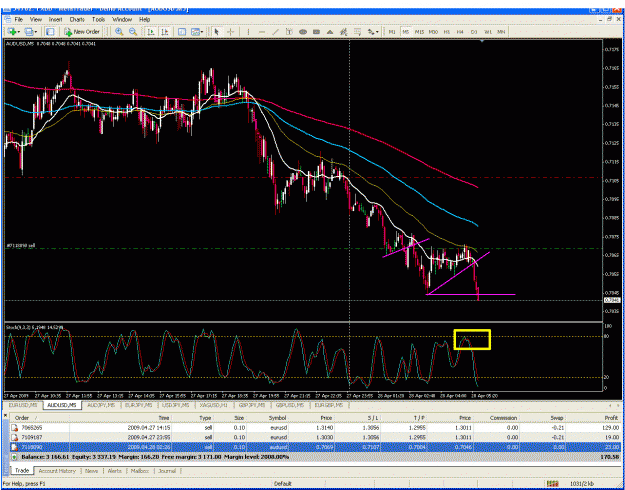625x490 pixels.
Task: Close the Terminal panel
Action: click(x=6, y=415)
